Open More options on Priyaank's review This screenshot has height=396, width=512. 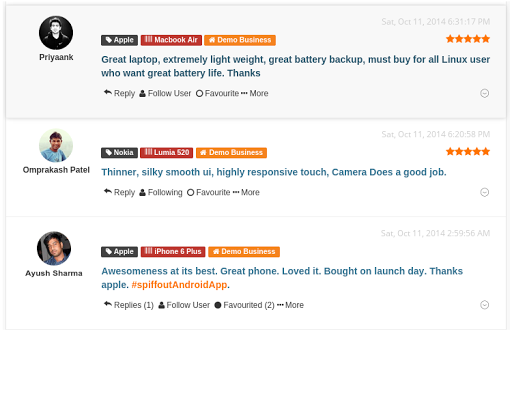[255, 93]
